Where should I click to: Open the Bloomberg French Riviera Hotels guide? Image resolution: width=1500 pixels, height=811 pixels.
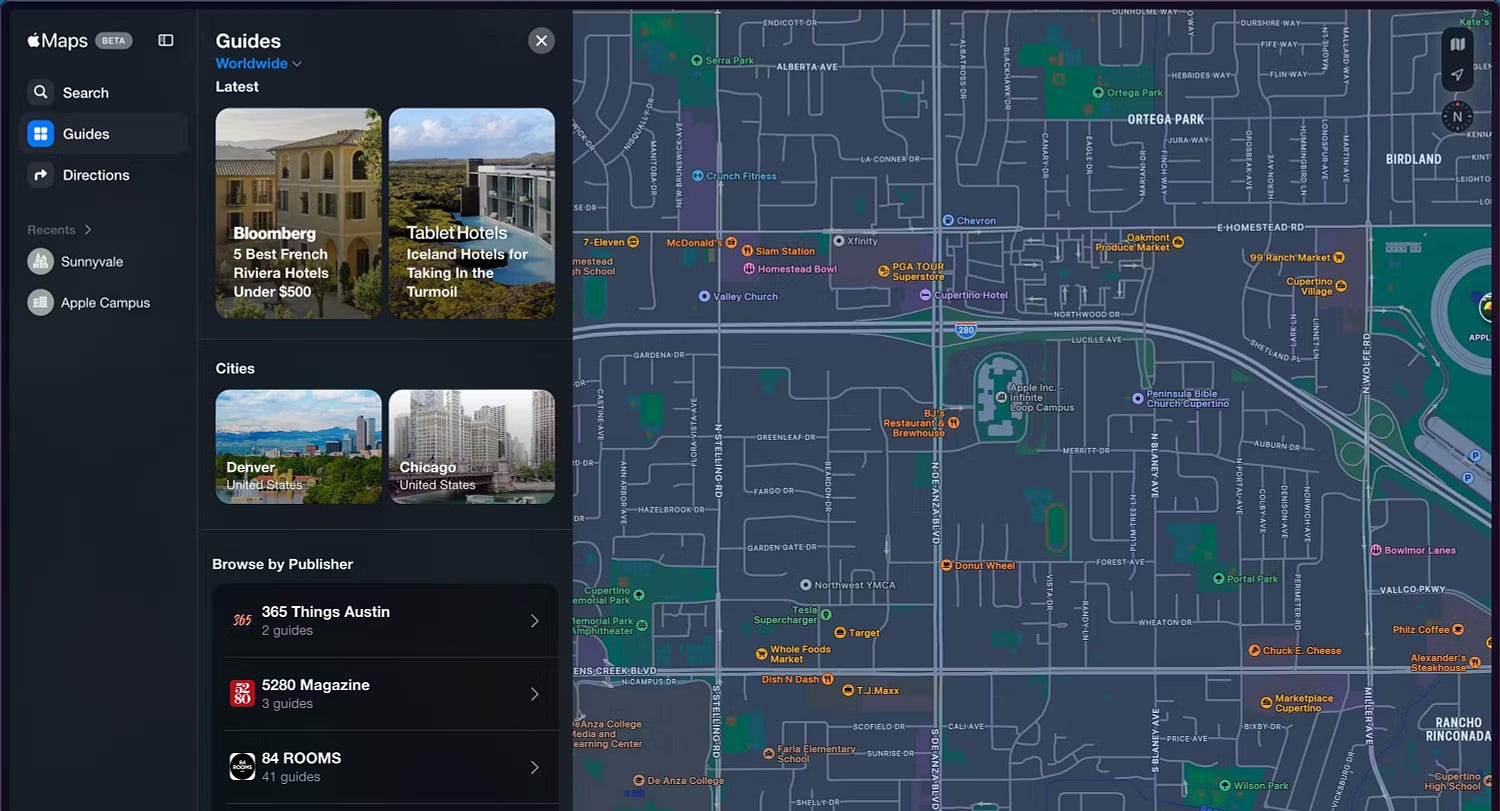point(298,213)
